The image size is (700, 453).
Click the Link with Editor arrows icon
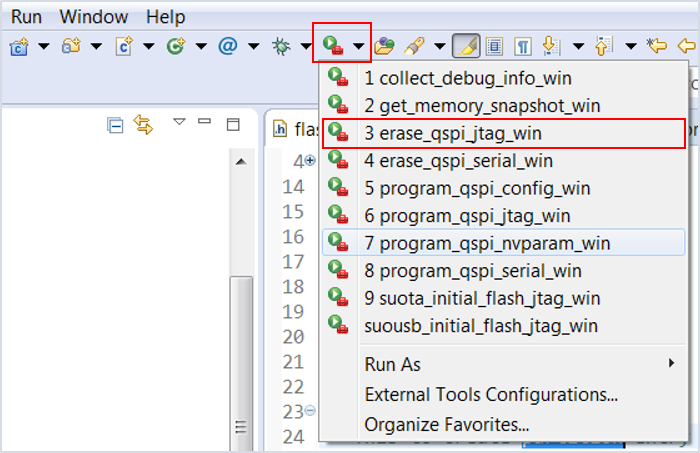[x=143, y=125]
